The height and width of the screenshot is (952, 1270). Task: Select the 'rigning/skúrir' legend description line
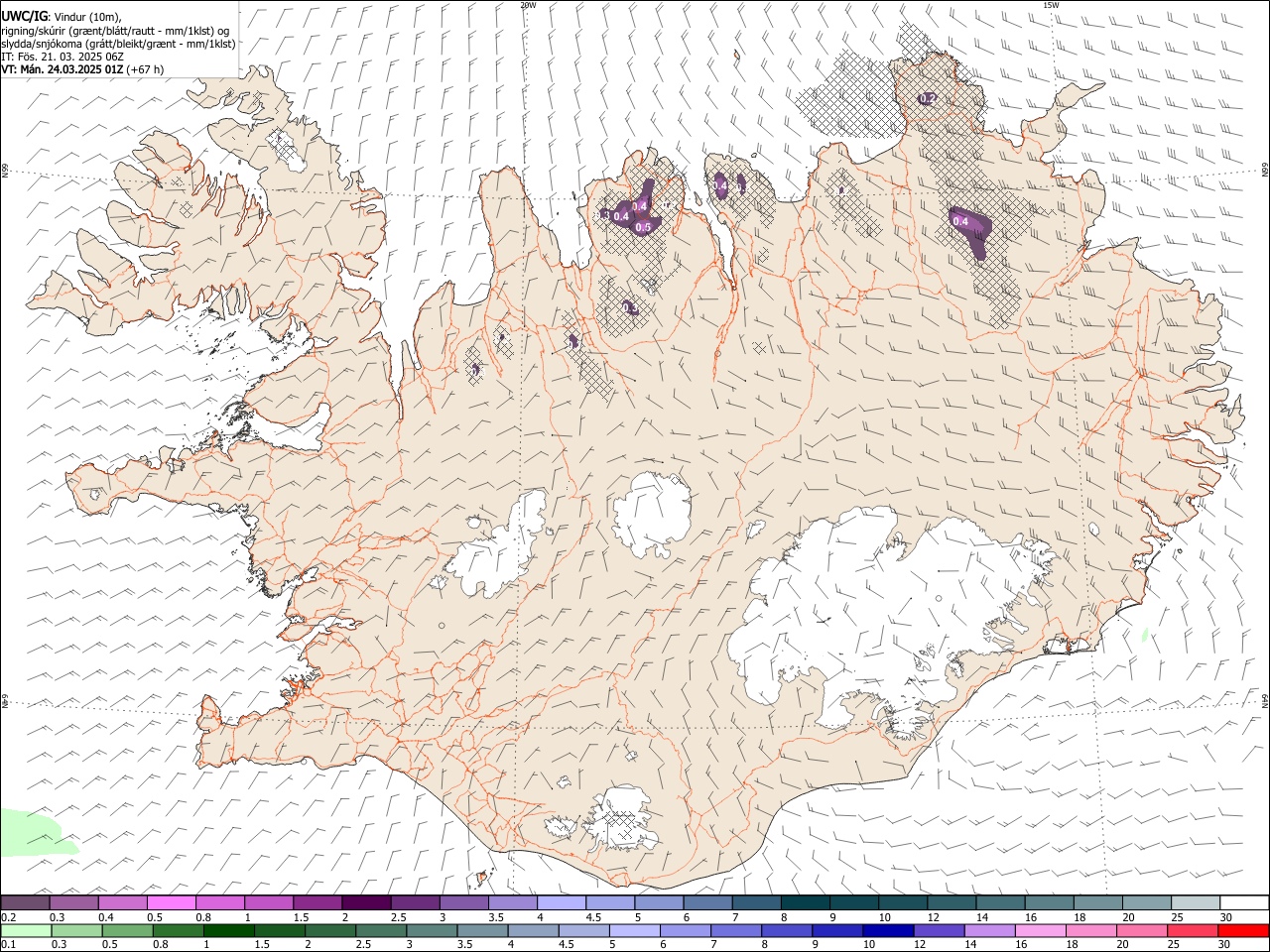(x=117, y=30)
